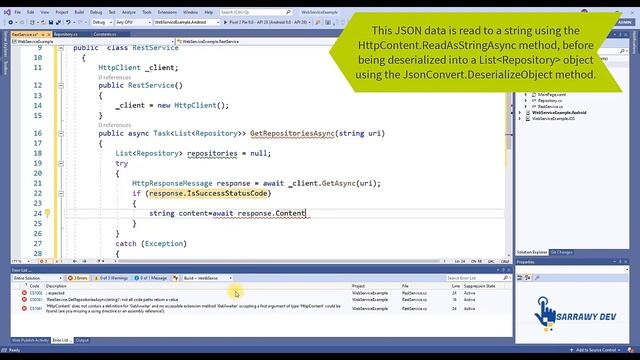The width and height of the screenshot is (640, 360).
Task: Toggle the 0 of 1 Message filter
Action: point(151,278)
